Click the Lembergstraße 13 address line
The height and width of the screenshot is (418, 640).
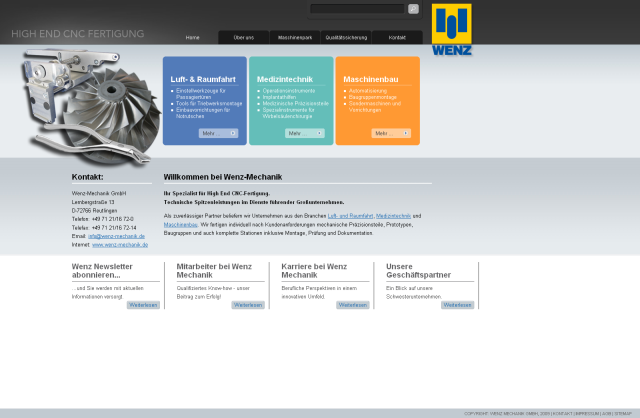tap(93, 202)
